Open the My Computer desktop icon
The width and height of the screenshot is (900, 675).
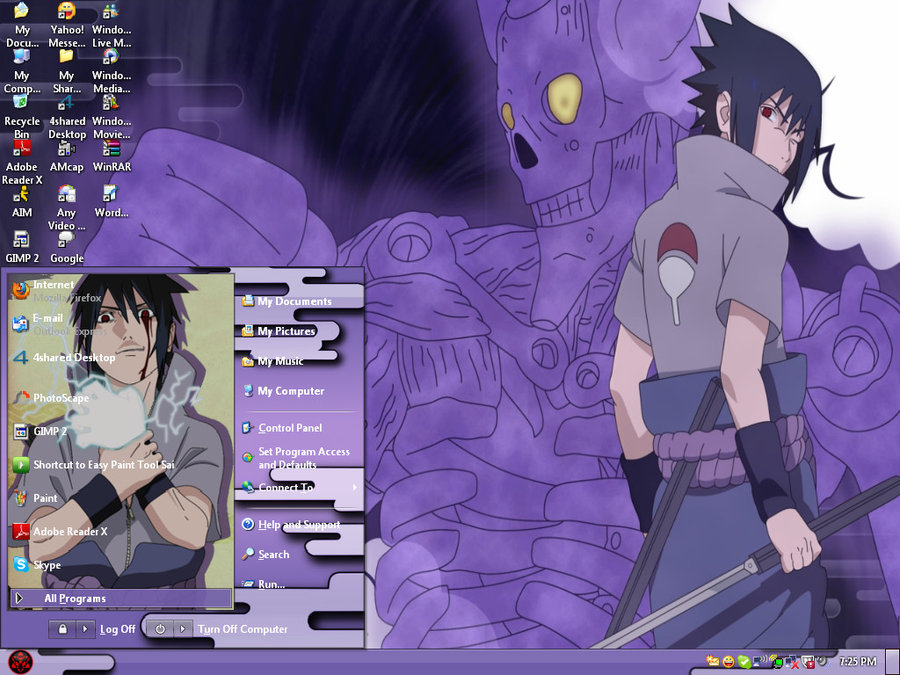22,71
